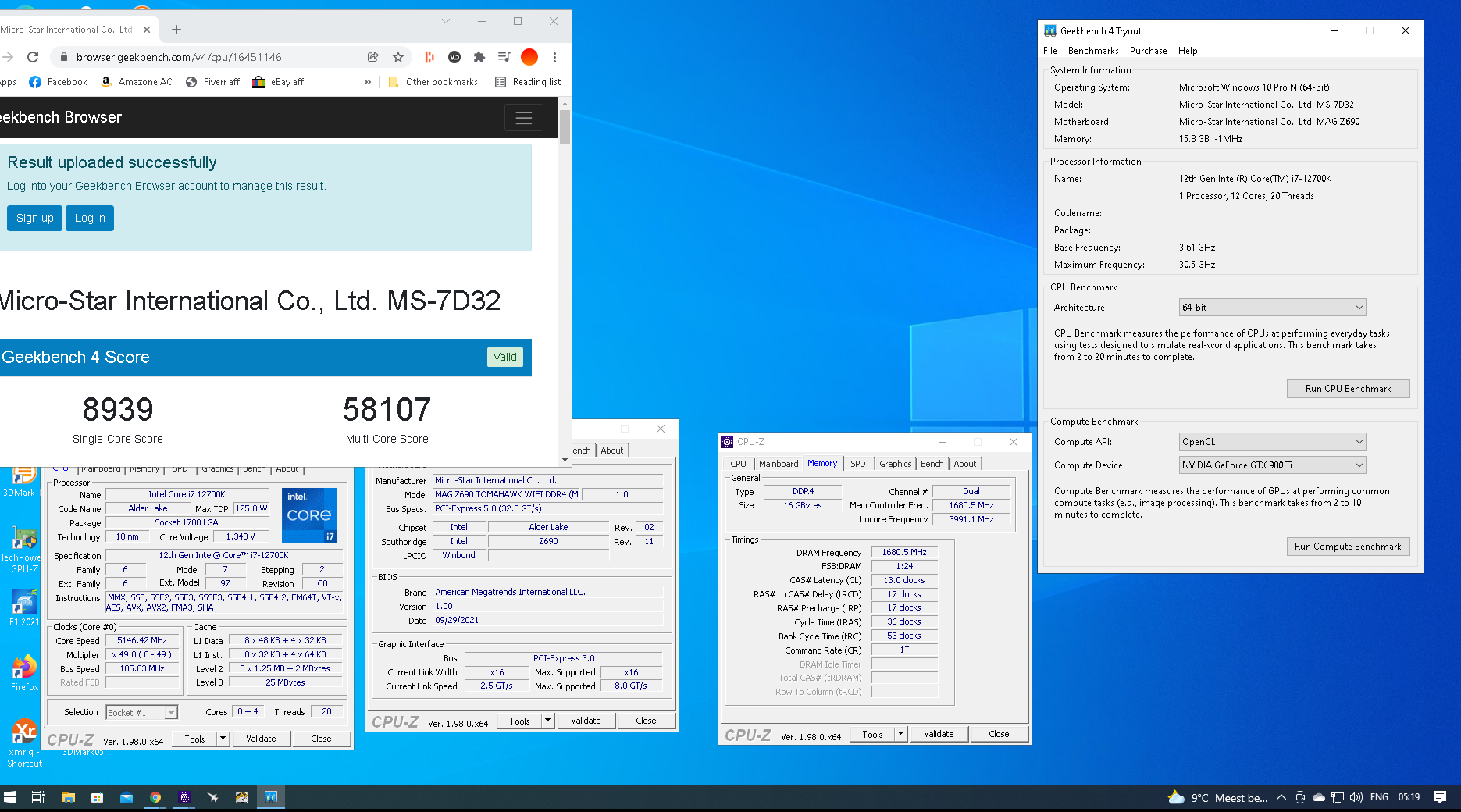Click the browser address bar URL
Viewport: 1461px width, 812px height.
pyautogui.click(x=179, y=57)
